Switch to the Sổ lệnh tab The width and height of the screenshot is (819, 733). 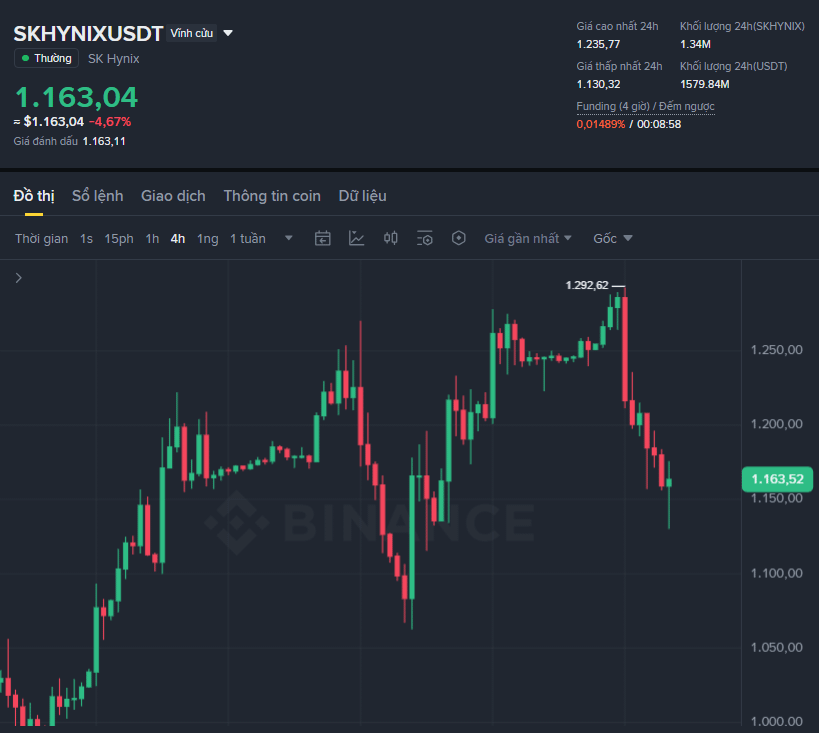(98, 196)
